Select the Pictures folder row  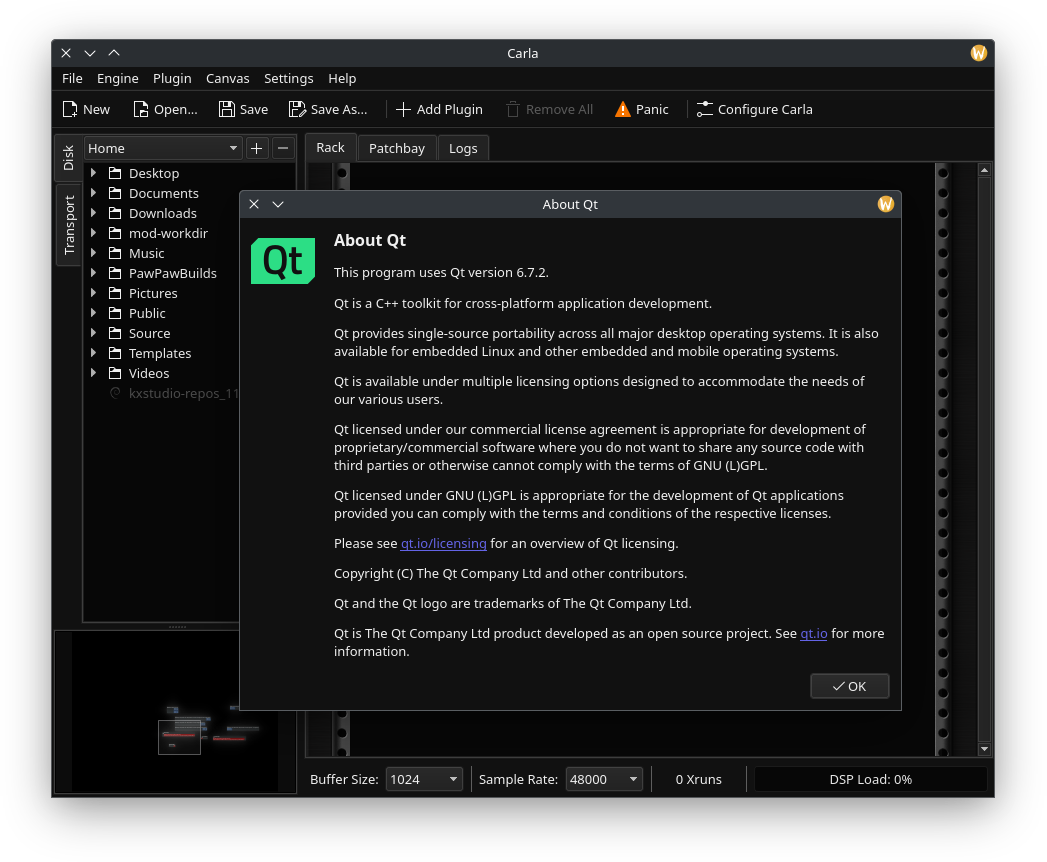[162, 293]
